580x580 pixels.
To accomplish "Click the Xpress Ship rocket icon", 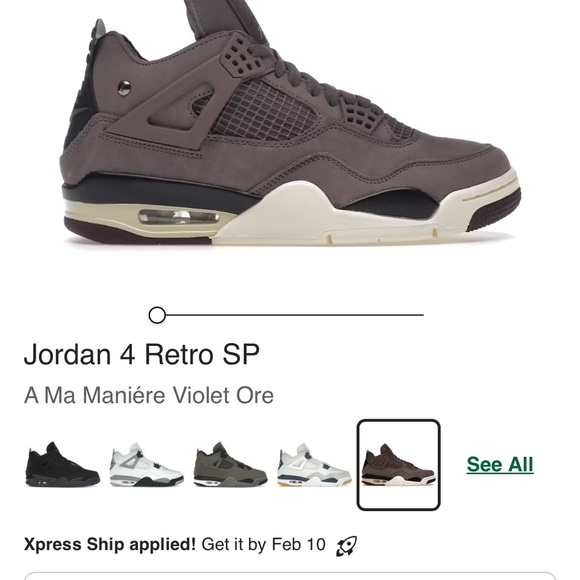I will (x=346, y=546).
